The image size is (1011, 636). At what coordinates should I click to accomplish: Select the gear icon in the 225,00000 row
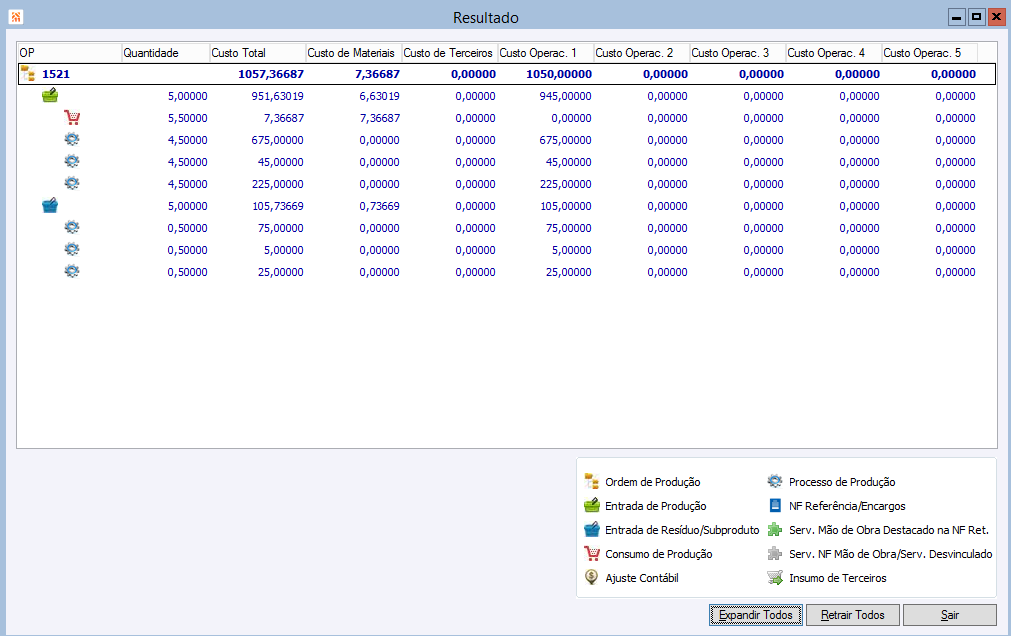coord(72,183)
